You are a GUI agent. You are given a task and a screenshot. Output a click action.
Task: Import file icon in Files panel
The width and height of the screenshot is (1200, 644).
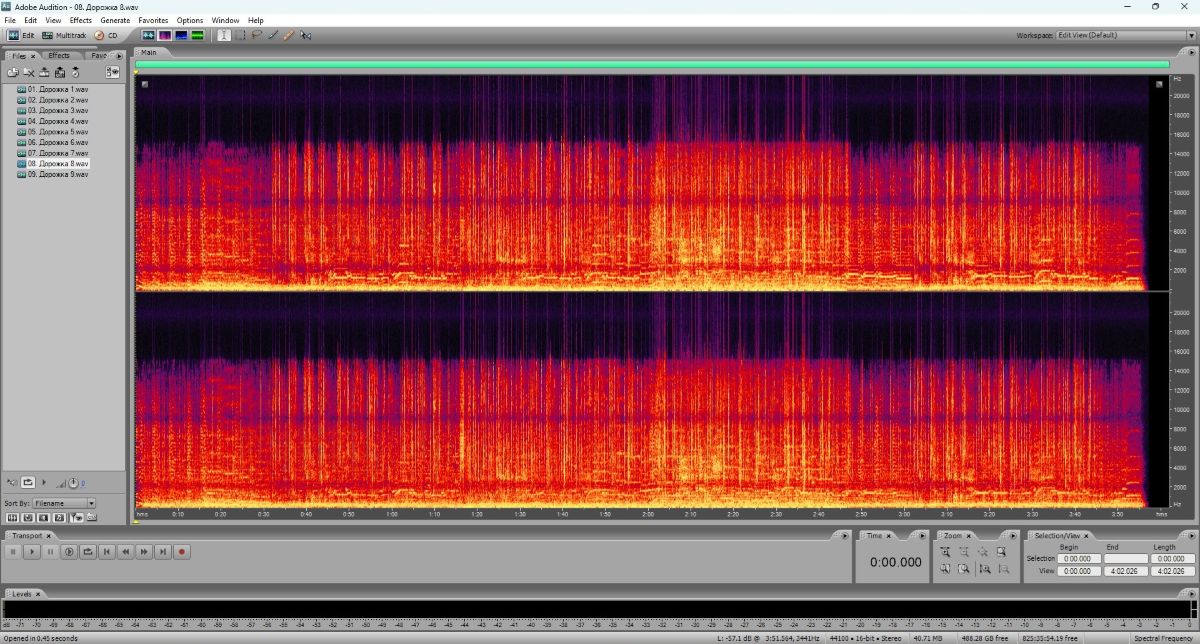(13, 72)
